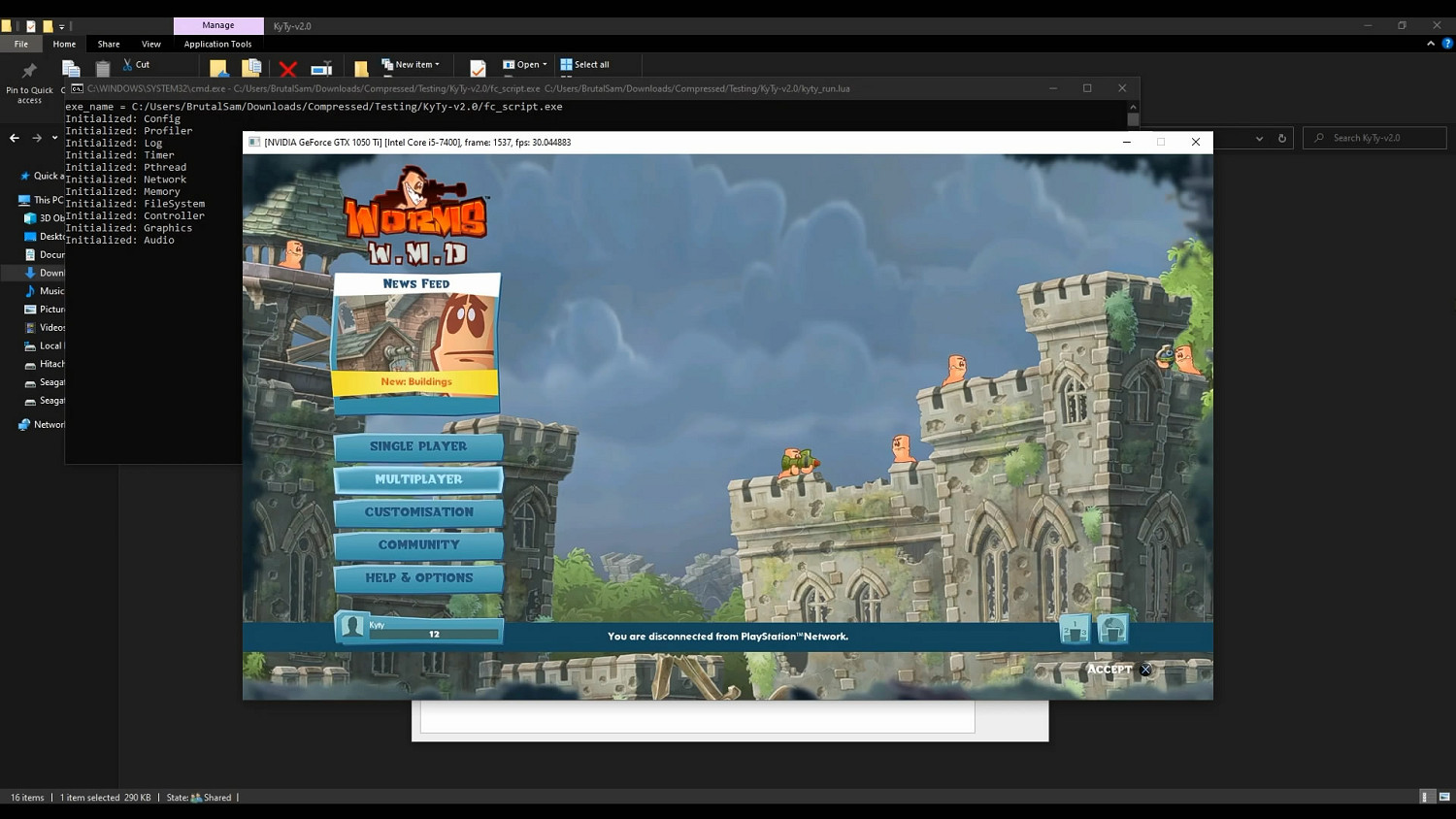The width and height of the screenshot is (1456, 819).
Task: Click the red Delete X icon
Action: [287, 69]
